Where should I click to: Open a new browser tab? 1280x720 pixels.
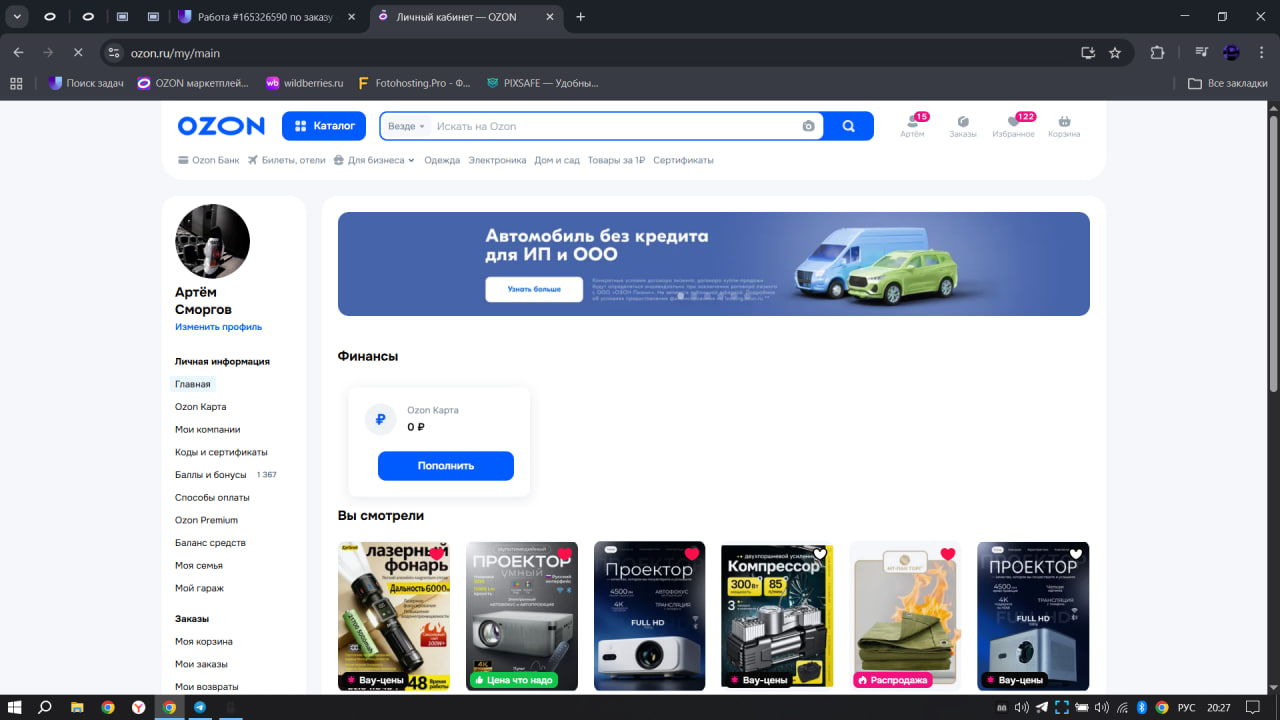pyautogui.click(x=581, y=17)
